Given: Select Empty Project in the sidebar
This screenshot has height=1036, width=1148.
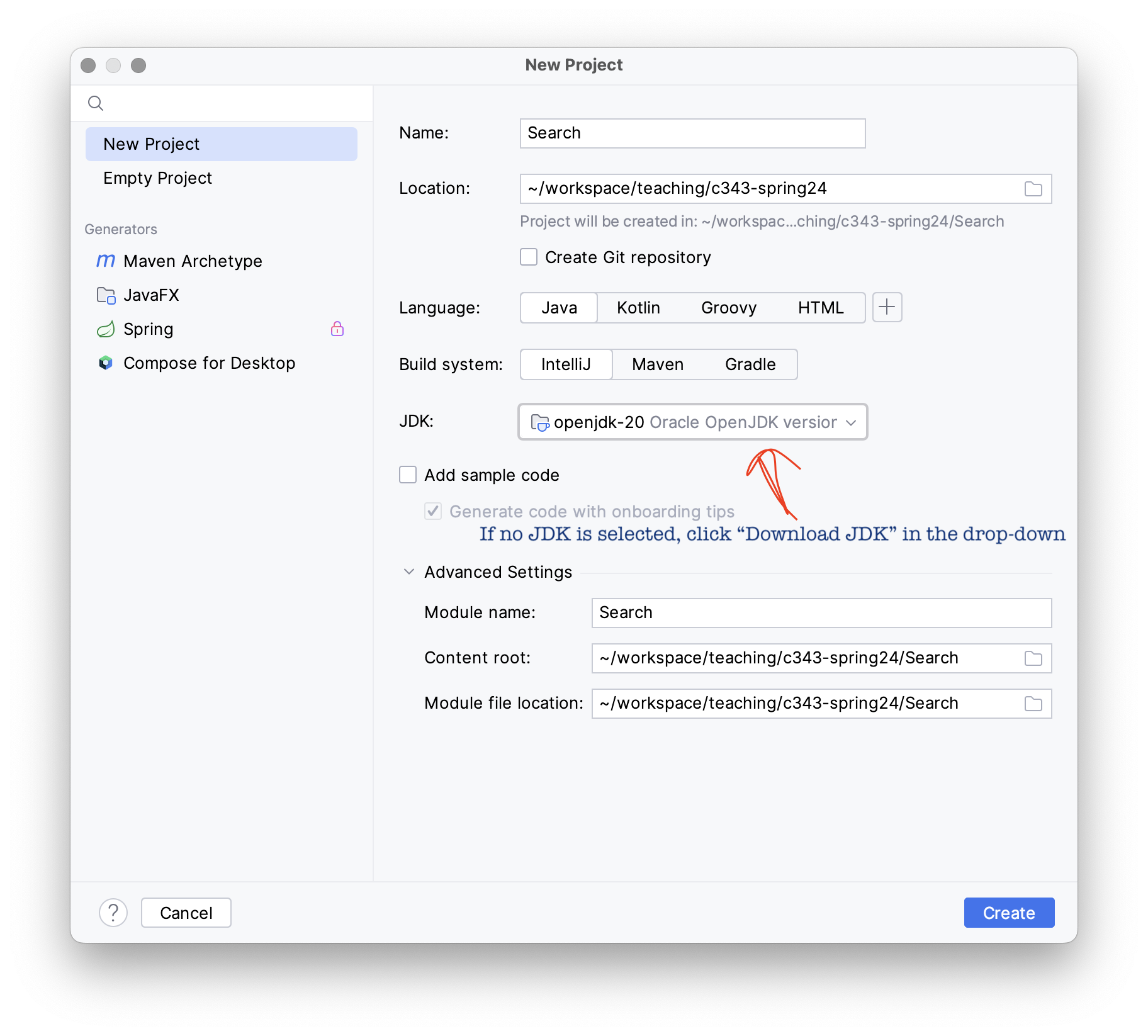Looking at the screenshot, I should (x=222, y=177).
